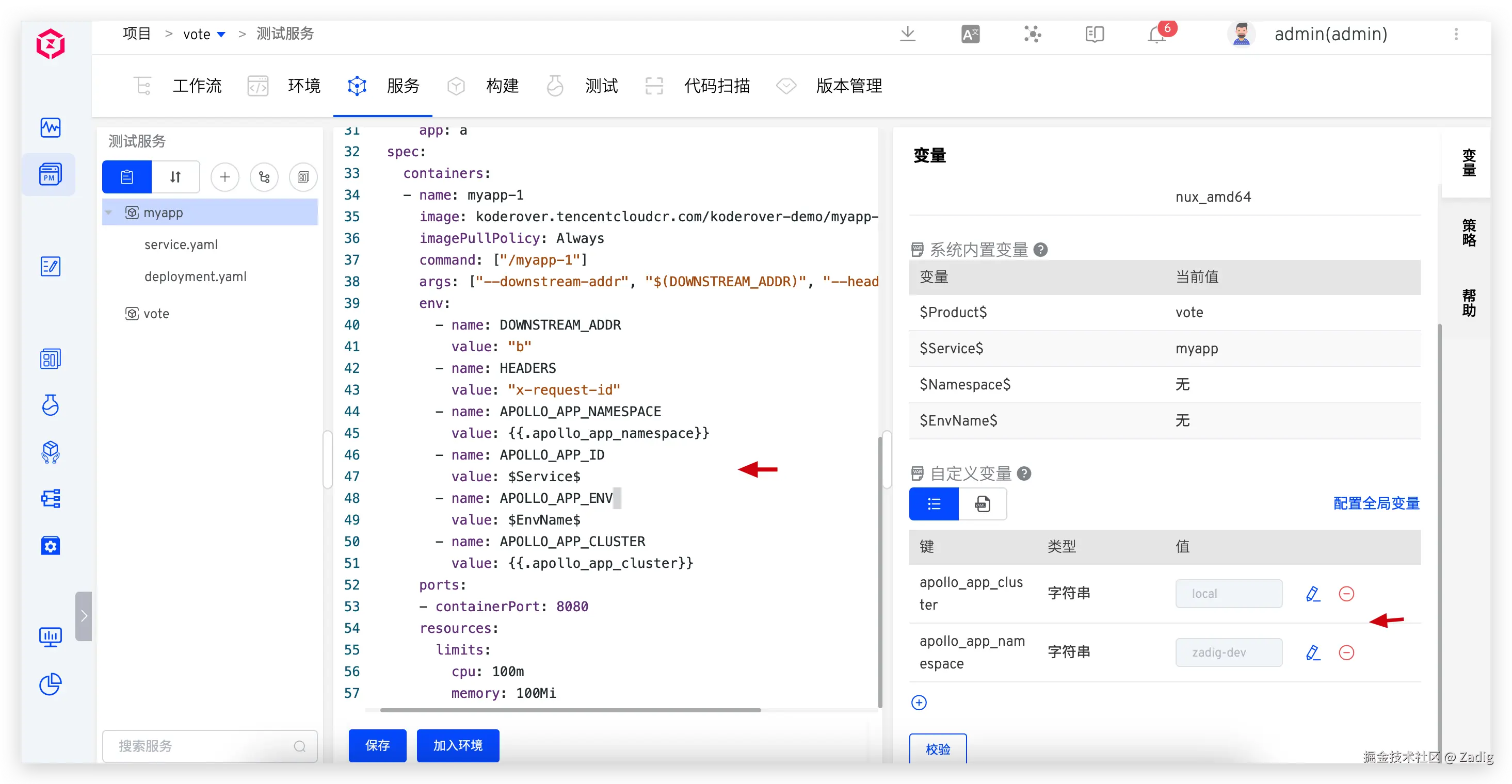Viewport: 1512px width, 784px height.
Task: Remove the apollo_app_namespace variable
Action: (1346, 652)
